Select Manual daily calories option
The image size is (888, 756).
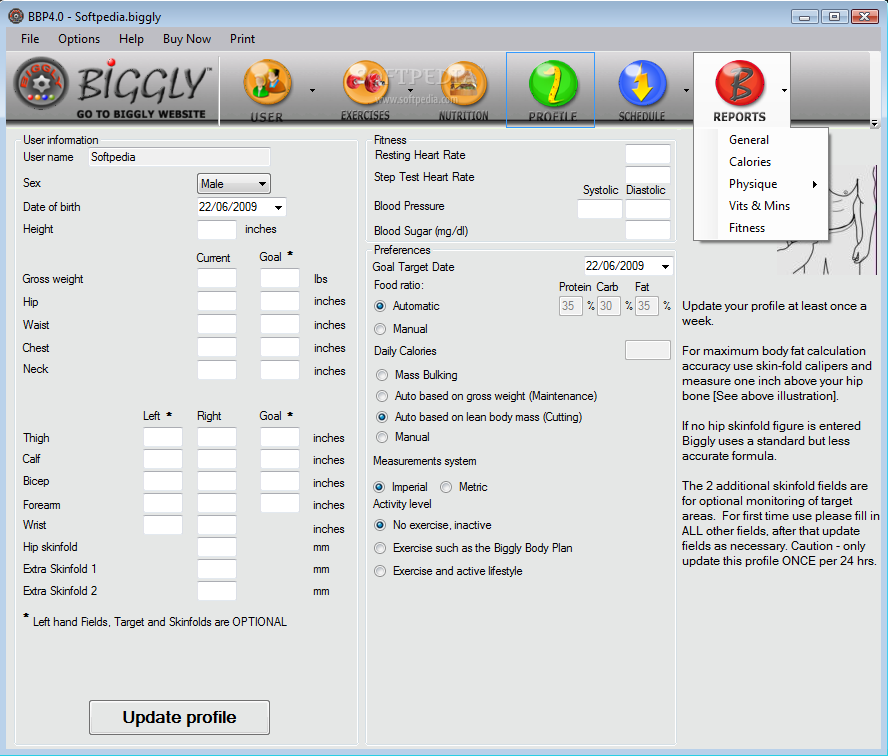(382, 437)
